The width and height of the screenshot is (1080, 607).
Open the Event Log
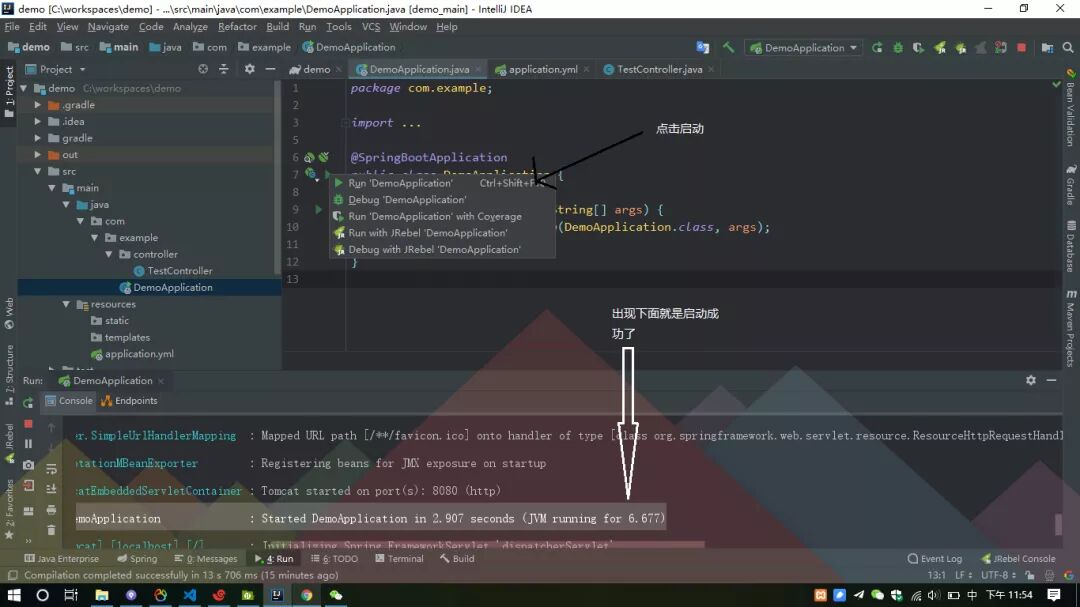pos(935,559)
